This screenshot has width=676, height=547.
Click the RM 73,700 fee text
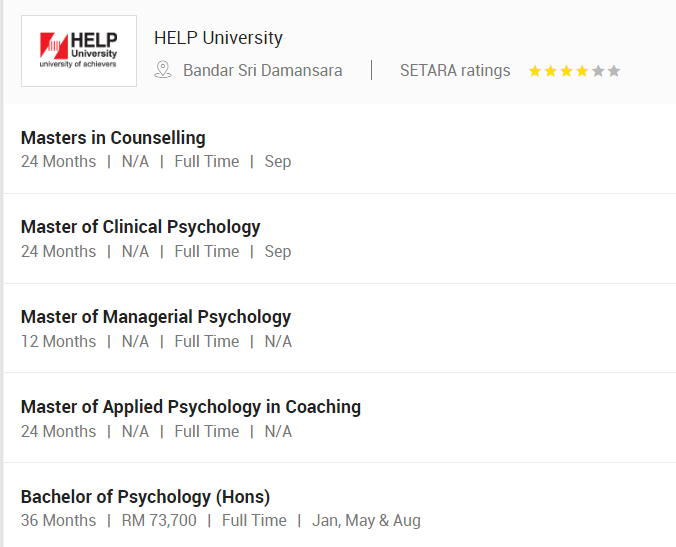[159, 521]
